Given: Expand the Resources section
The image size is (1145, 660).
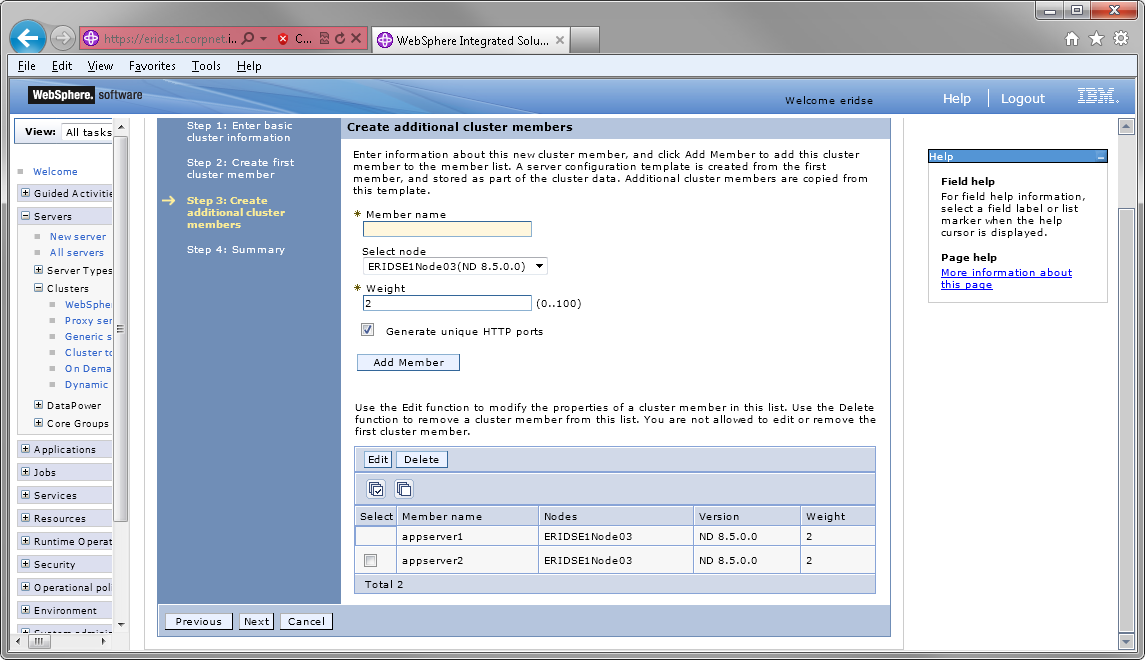Looking at the screenshot, I should (x=26, y=518).
